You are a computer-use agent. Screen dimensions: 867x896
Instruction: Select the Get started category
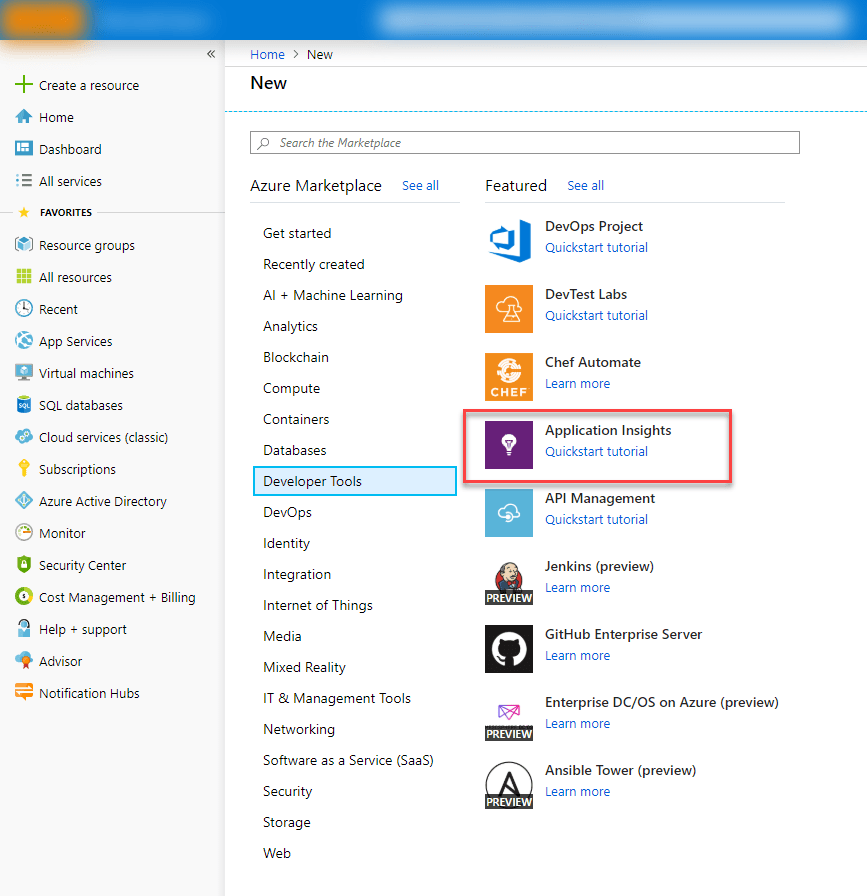297,233
